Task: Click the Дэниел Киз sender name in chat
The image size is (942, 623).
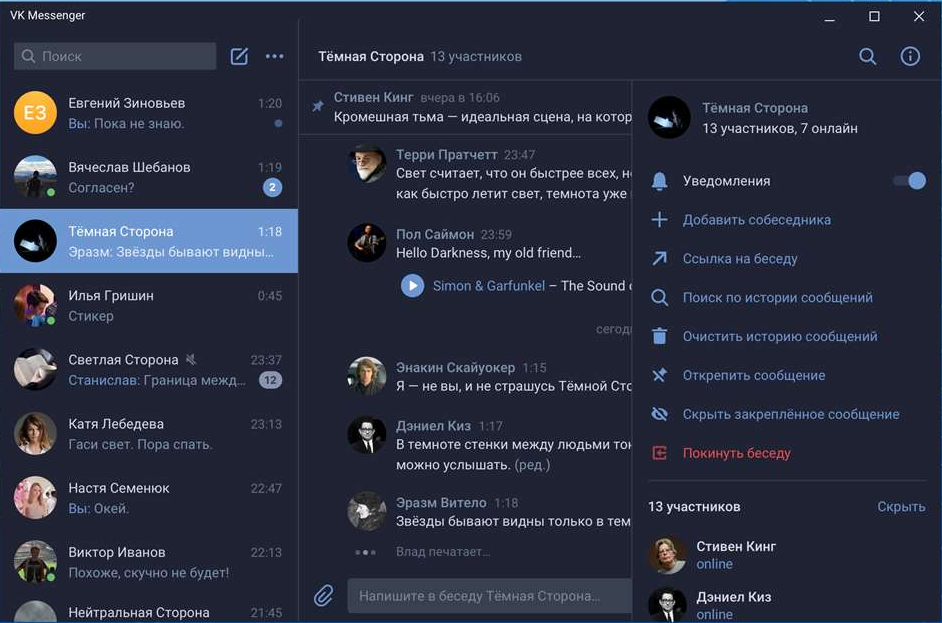Action: [x=433, y=426]
